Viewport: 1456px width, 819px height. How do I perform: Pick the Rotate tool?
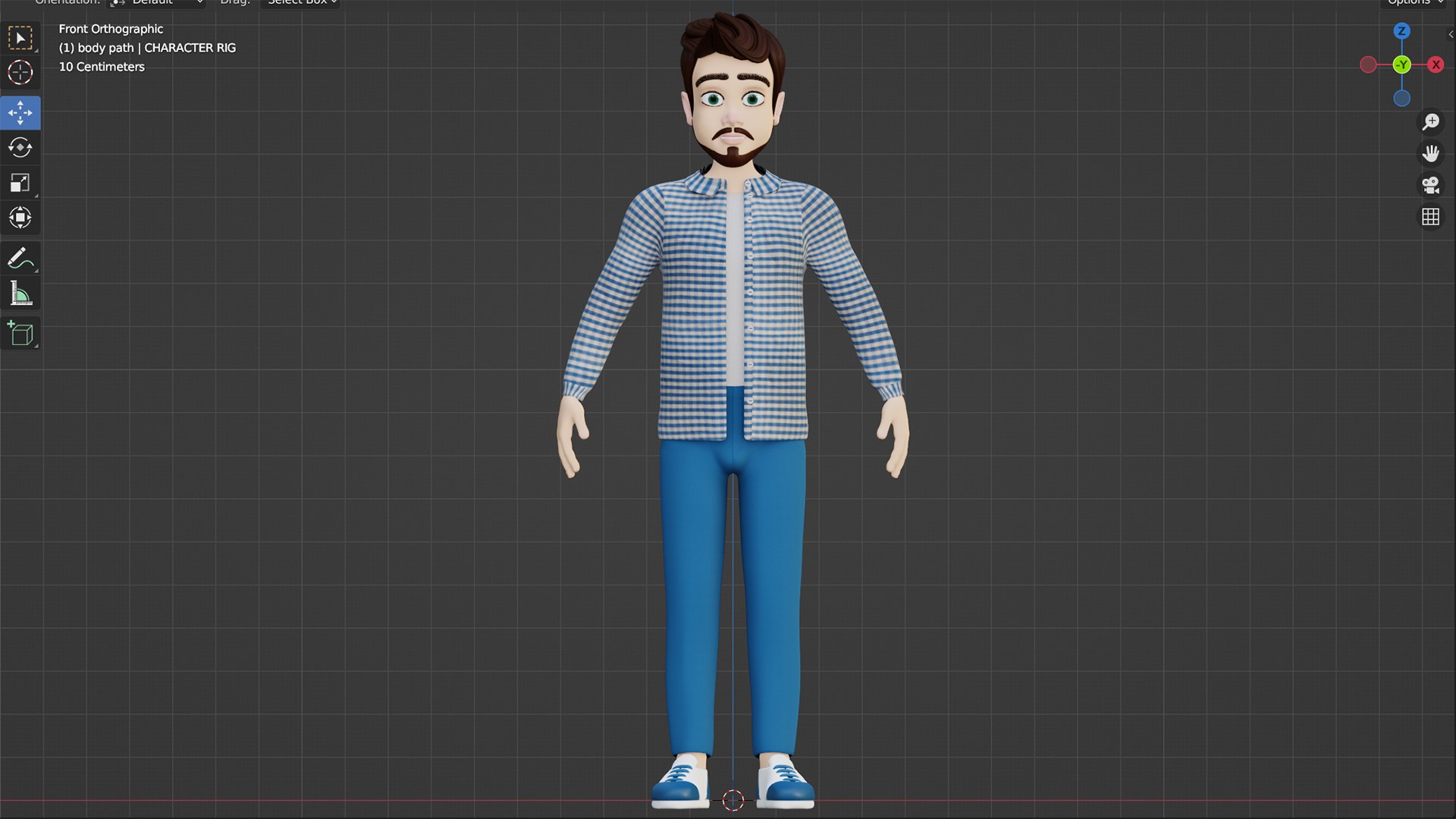click(x=20, y=148)
